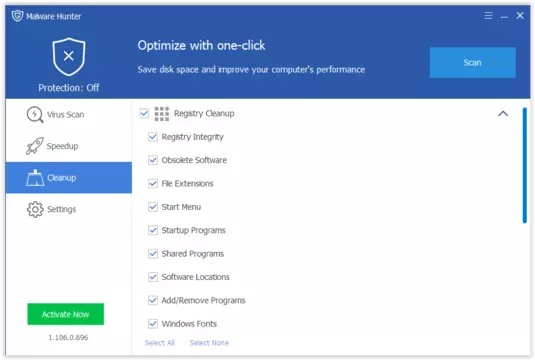This screenshot has height=360, width=535.
Task: Click the Select None link
Action: click(209, 343)
